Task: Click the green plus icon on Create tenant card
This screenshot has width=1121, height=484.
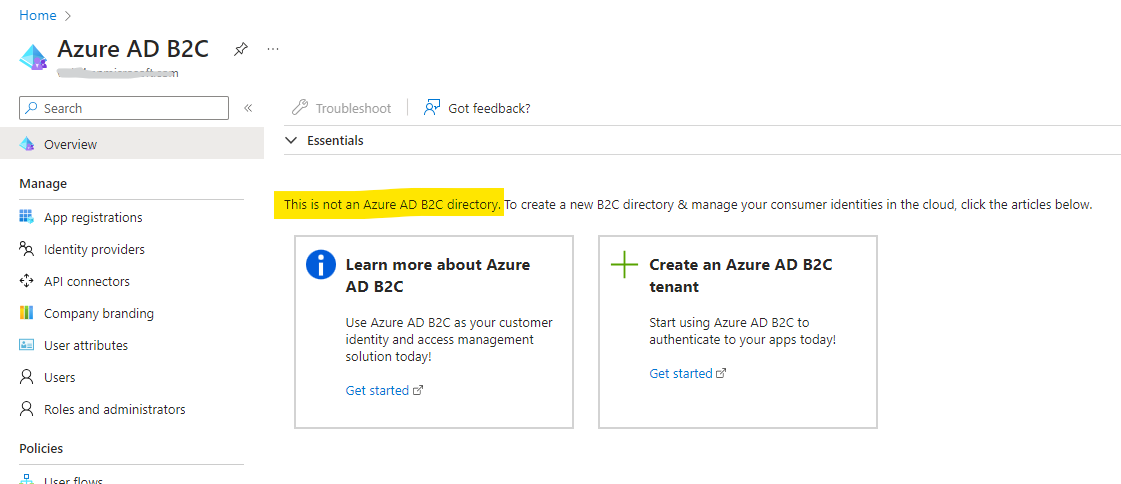Action: click(624, 265)
